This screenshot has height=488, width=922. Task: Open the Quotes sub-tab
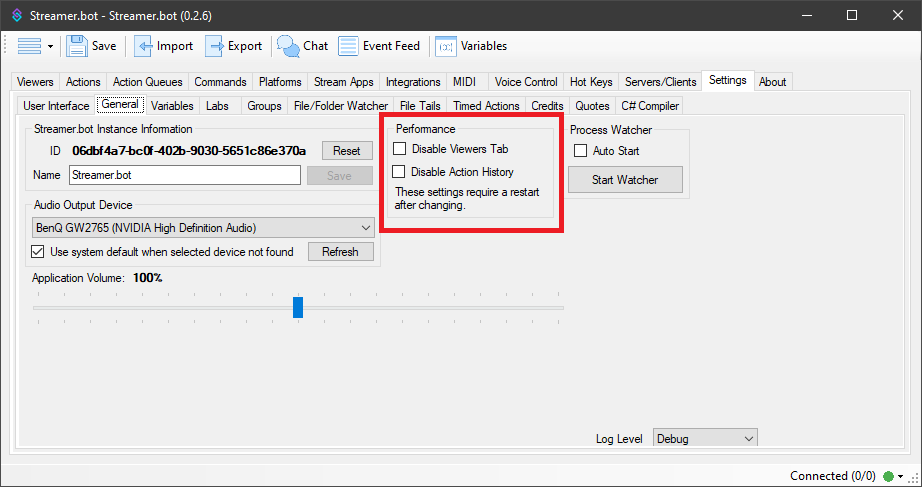click(x=592, y=106)
